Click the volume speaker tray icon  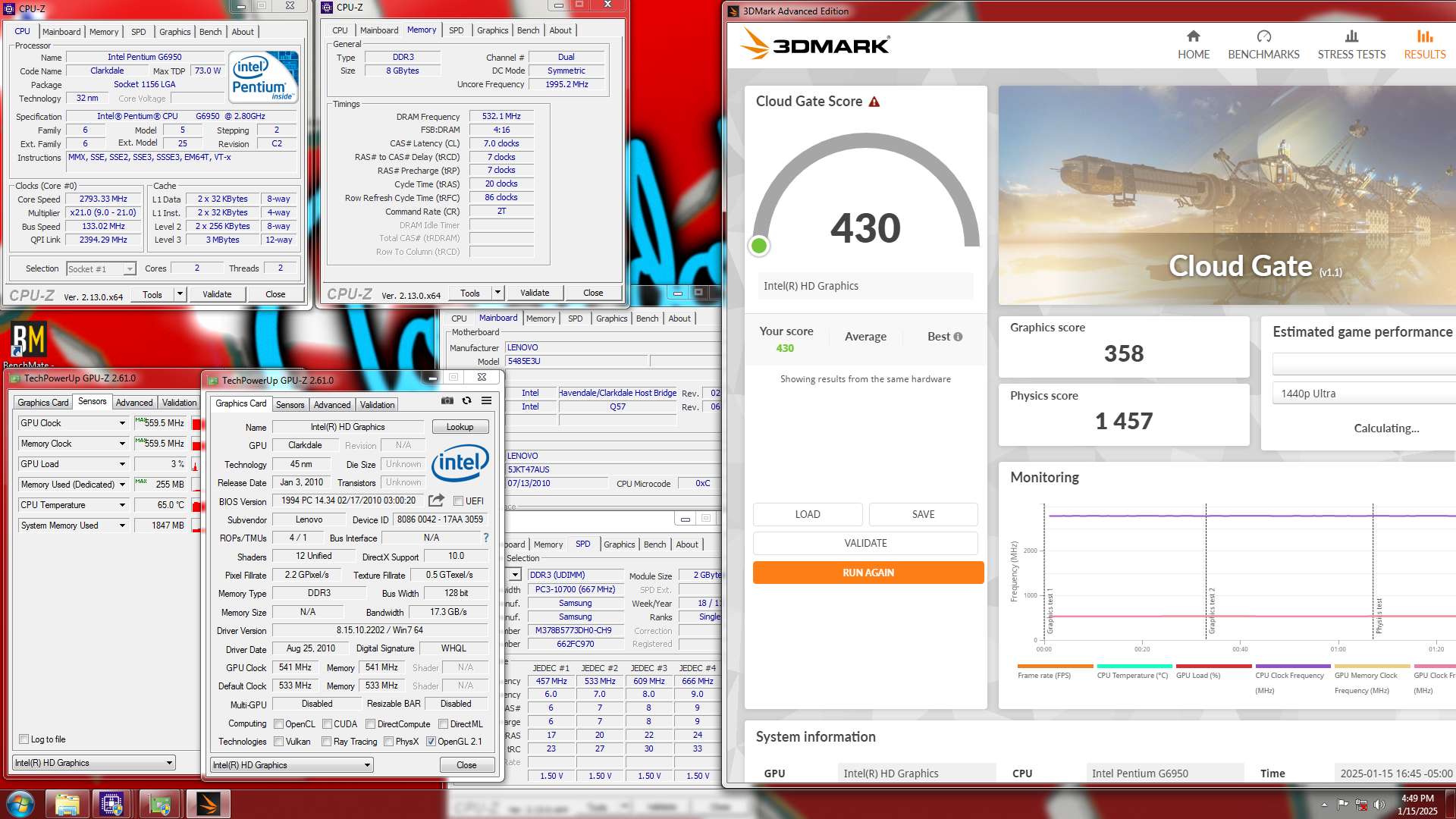1379,805
